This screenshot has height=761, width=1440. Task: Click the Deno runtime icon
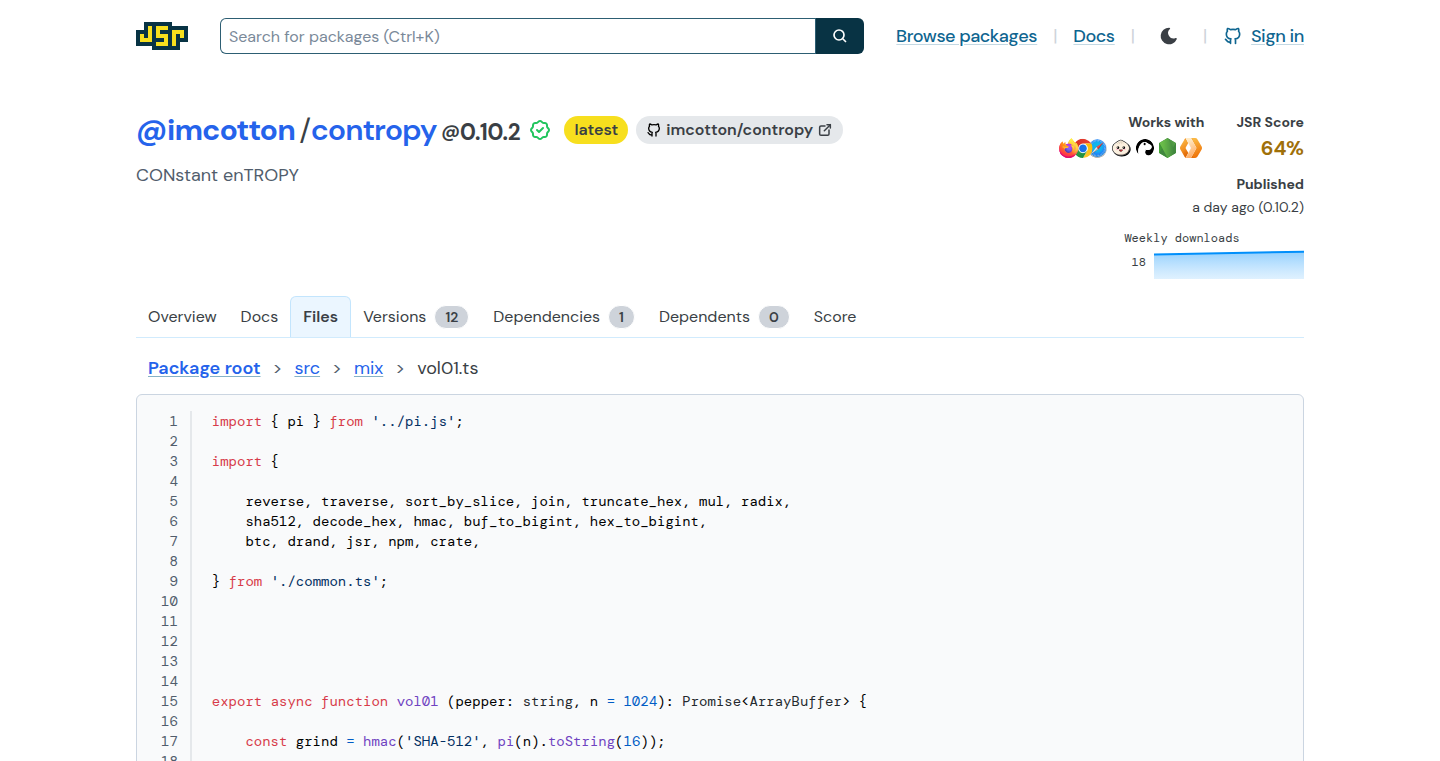pyautogui.click(x=1145, y=148)
